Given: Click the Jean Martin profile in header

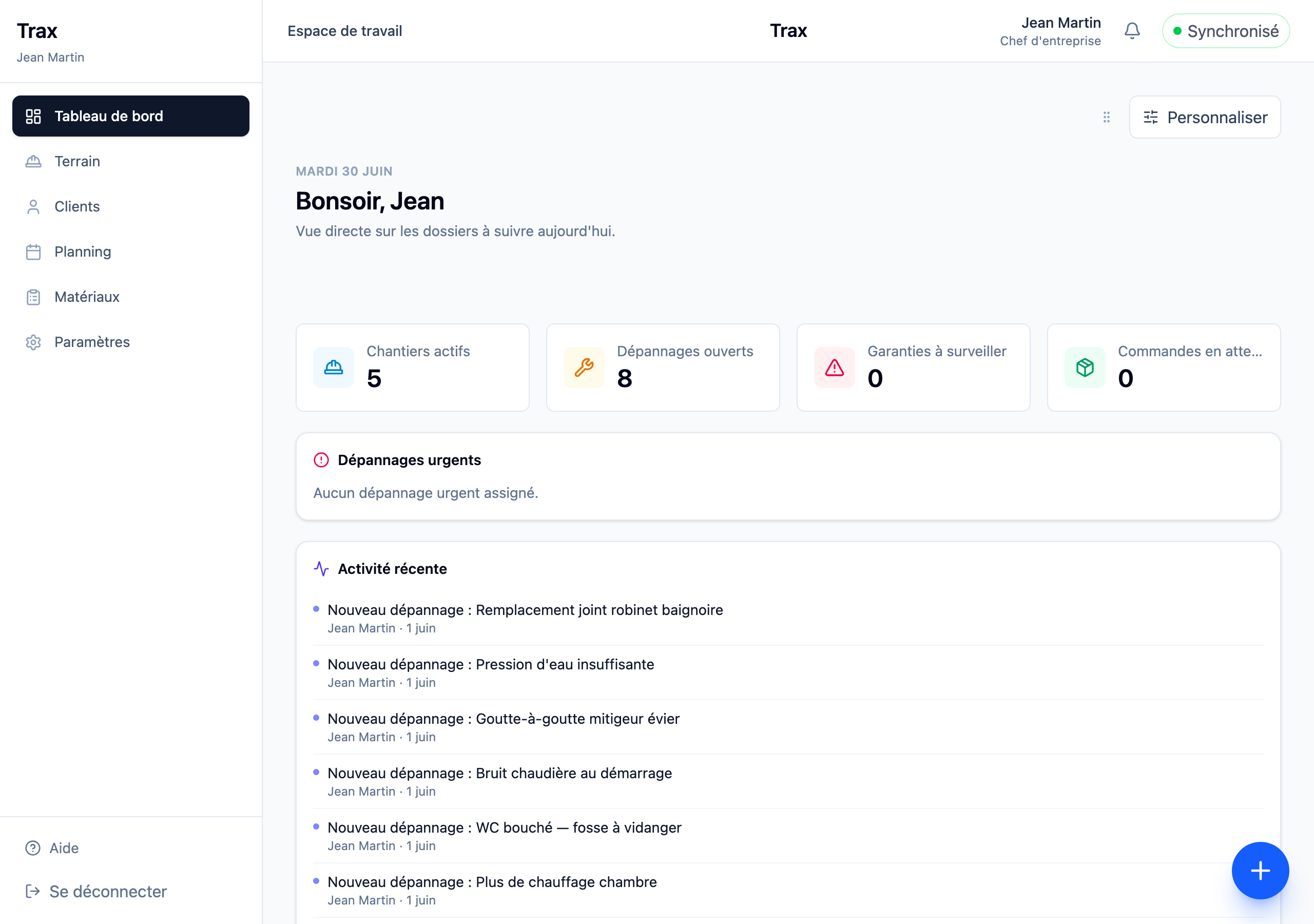Looking at the screenshot, I should (x=1050, y=31).
